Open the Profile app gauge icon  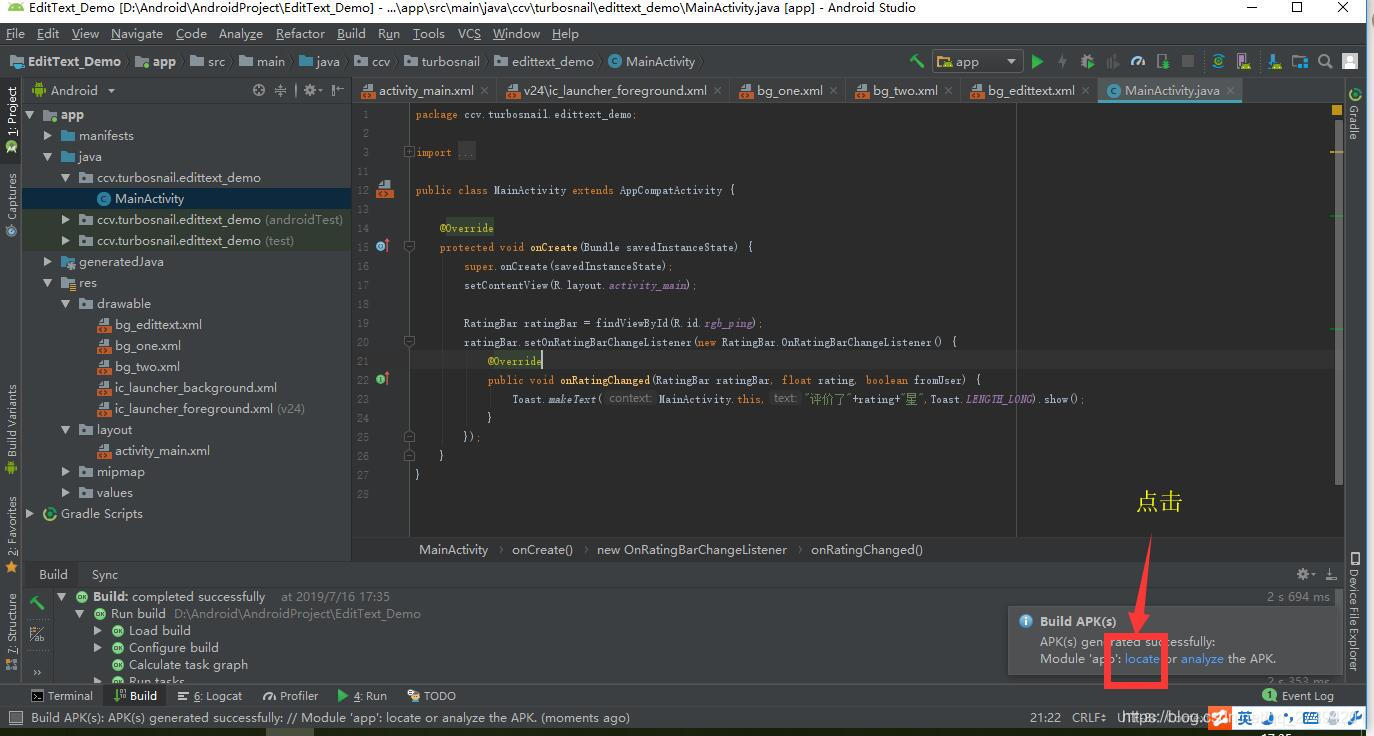(x=1137, y=61)
